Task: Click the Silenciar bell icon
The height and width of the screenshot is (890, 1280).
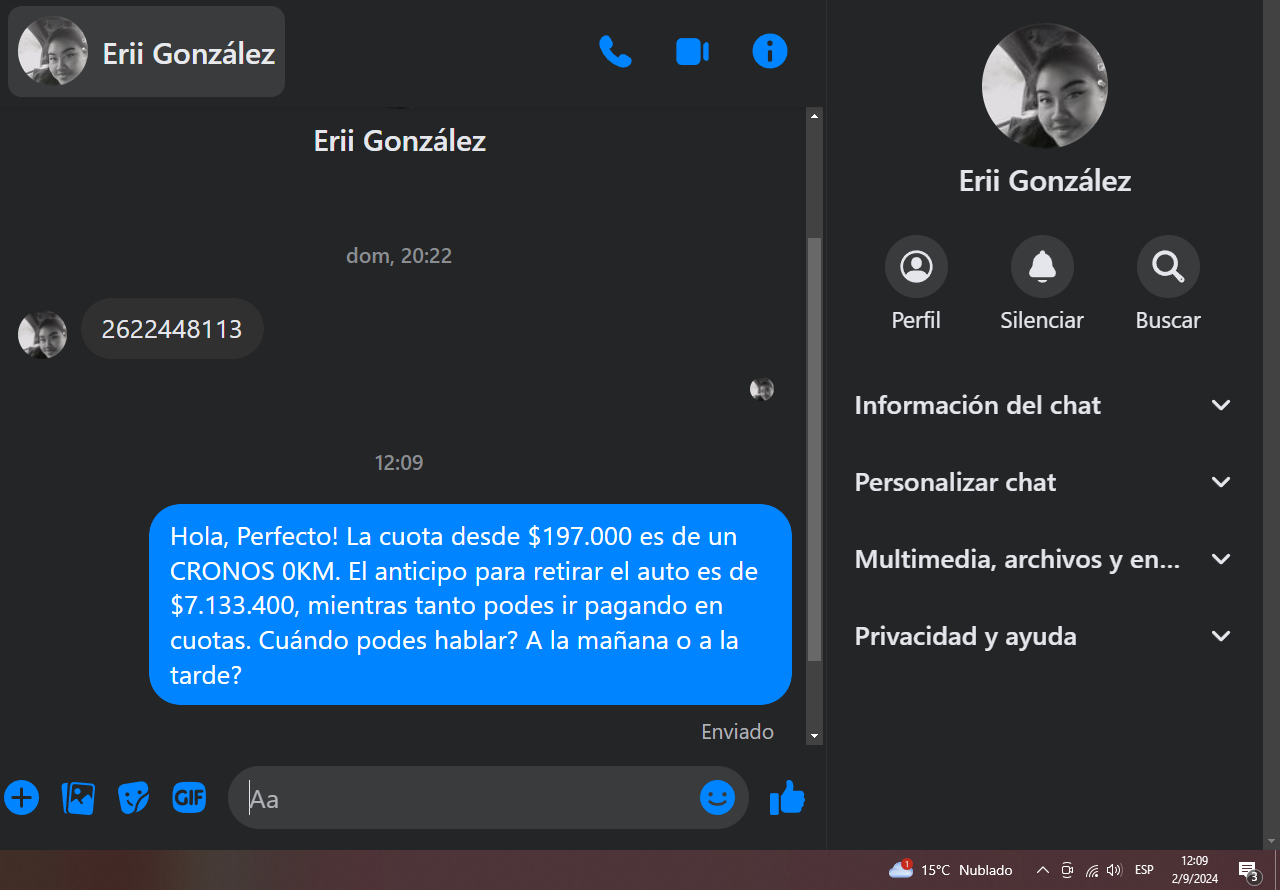Action: click(1042, 266)
